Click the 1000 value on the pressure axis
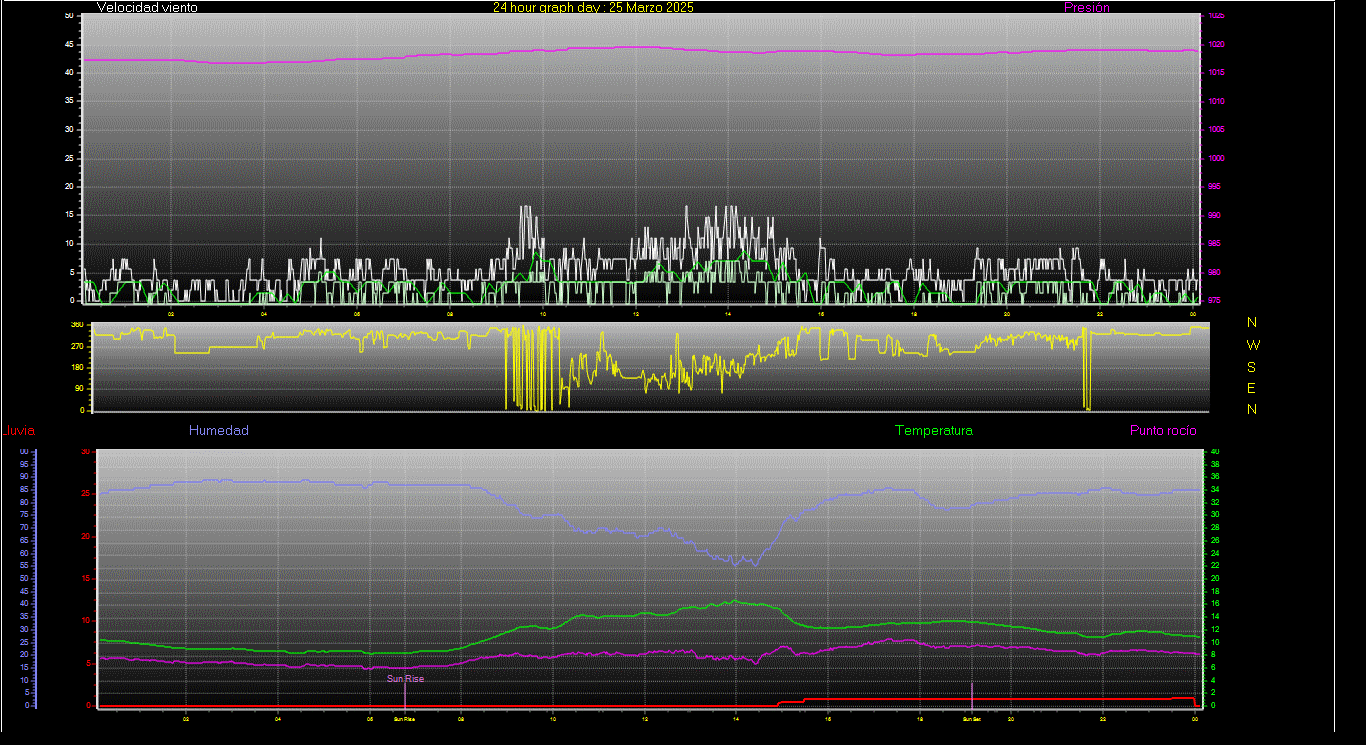The height and width of the screenshot is (745, 1366). tap(1216, 158)
